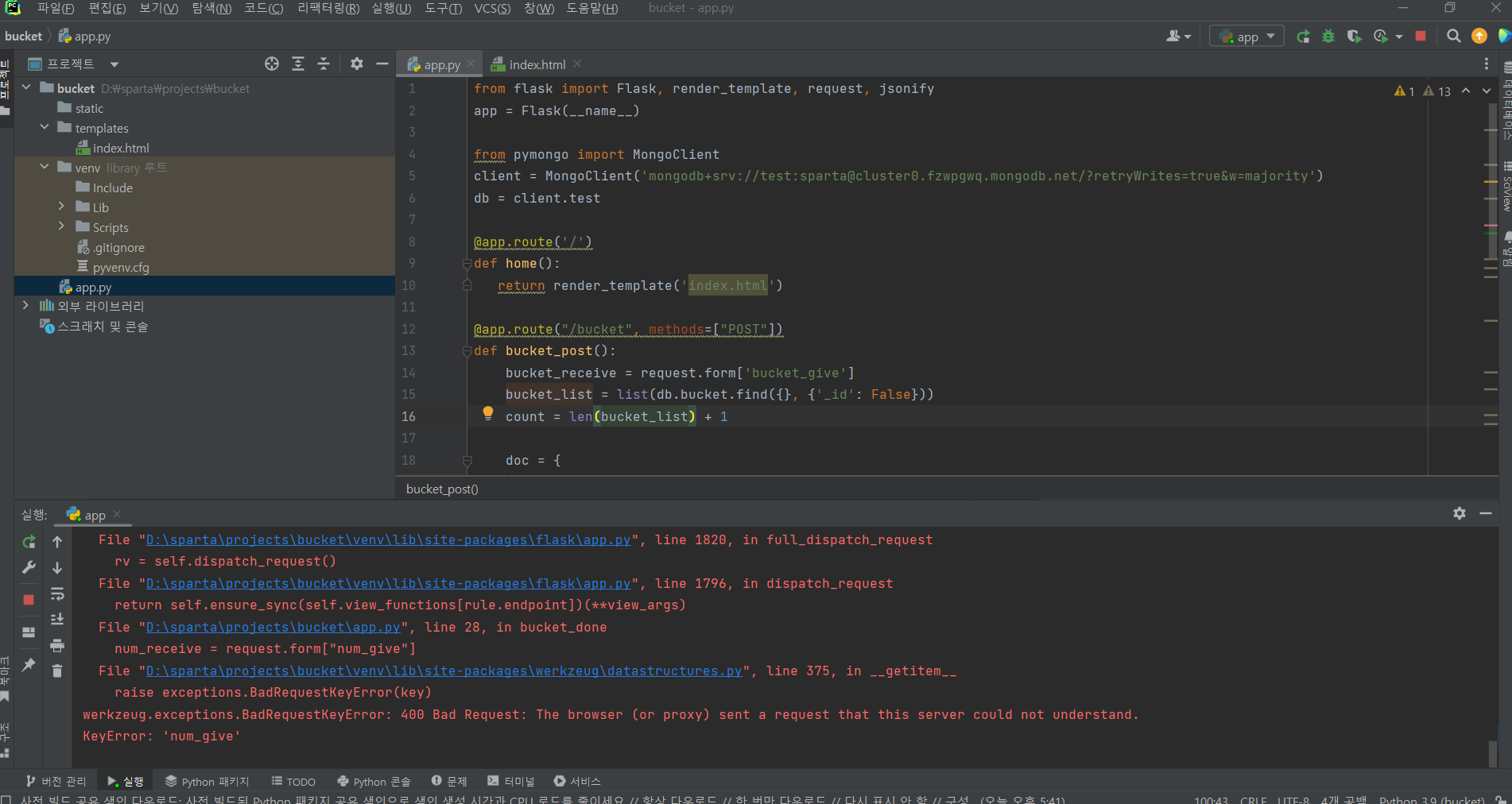Image resolution: width=1512 pixels, height=804 pixels.
Task: Open the 터미널 tool window tab
Action: pyautogui.click(x=511, y=782)
